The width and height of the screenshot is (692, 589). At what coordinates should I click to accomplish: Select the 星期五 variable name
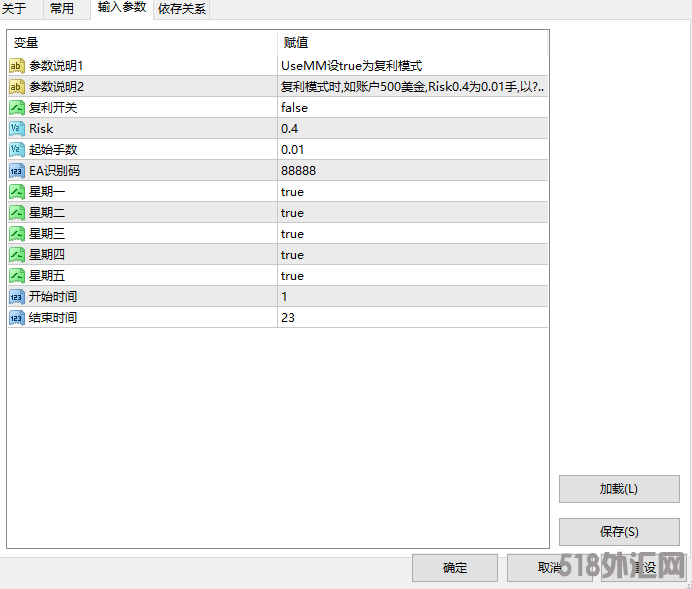[x=47, y=276]
